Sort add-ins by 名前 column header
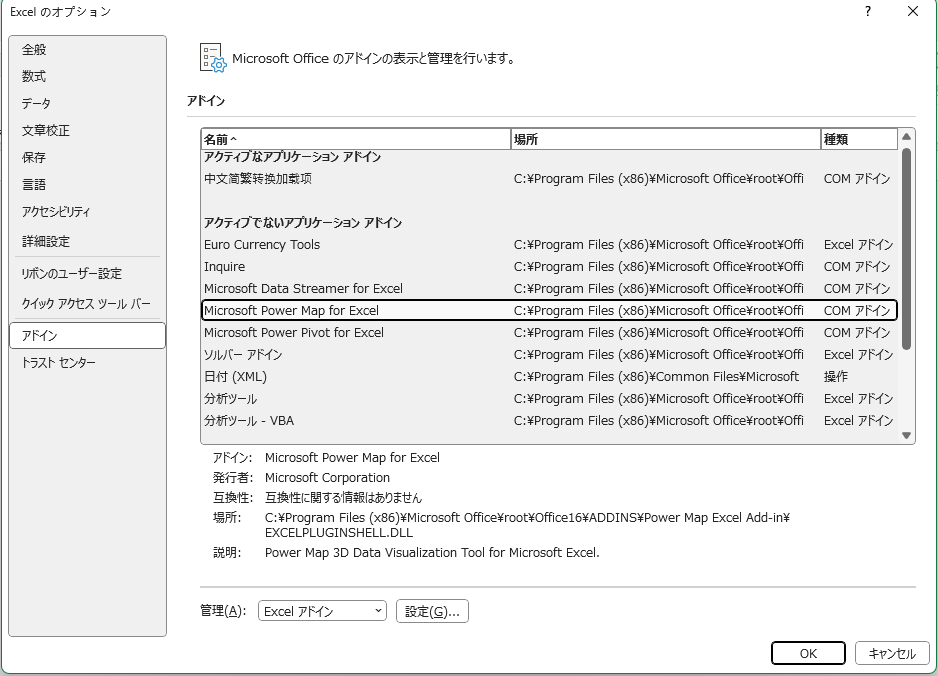This screenshot has width=938, height=676. pyautogui.click(x=355, y=140)
